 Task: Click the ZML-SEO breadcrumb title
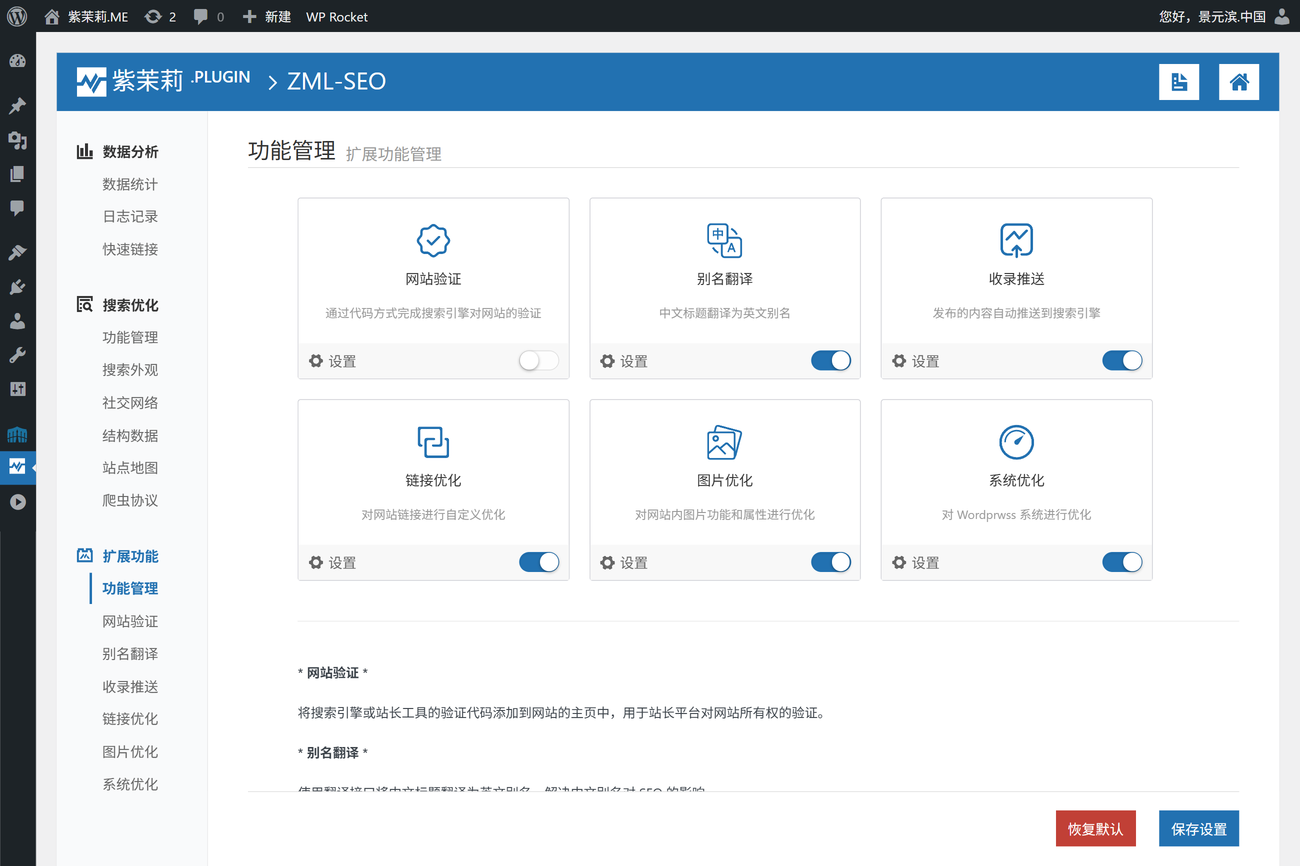coord(336,82)
